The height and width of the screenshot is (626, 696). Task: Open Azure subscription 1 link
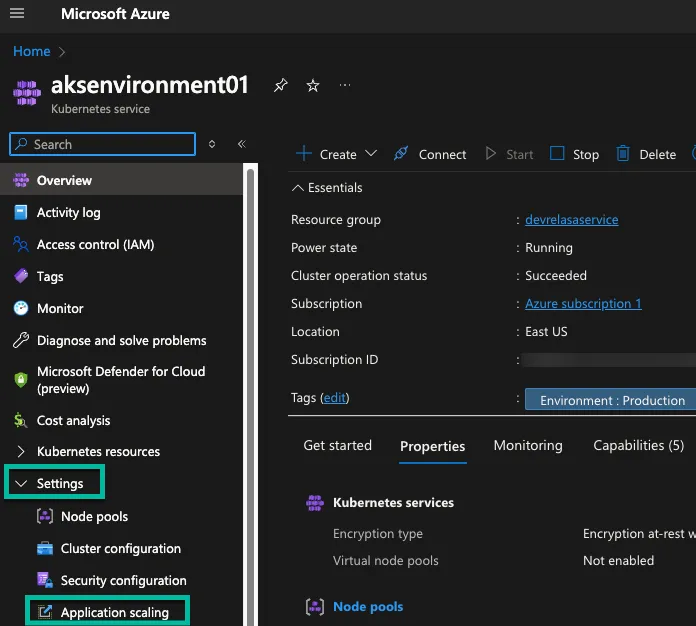pos(583,303)
